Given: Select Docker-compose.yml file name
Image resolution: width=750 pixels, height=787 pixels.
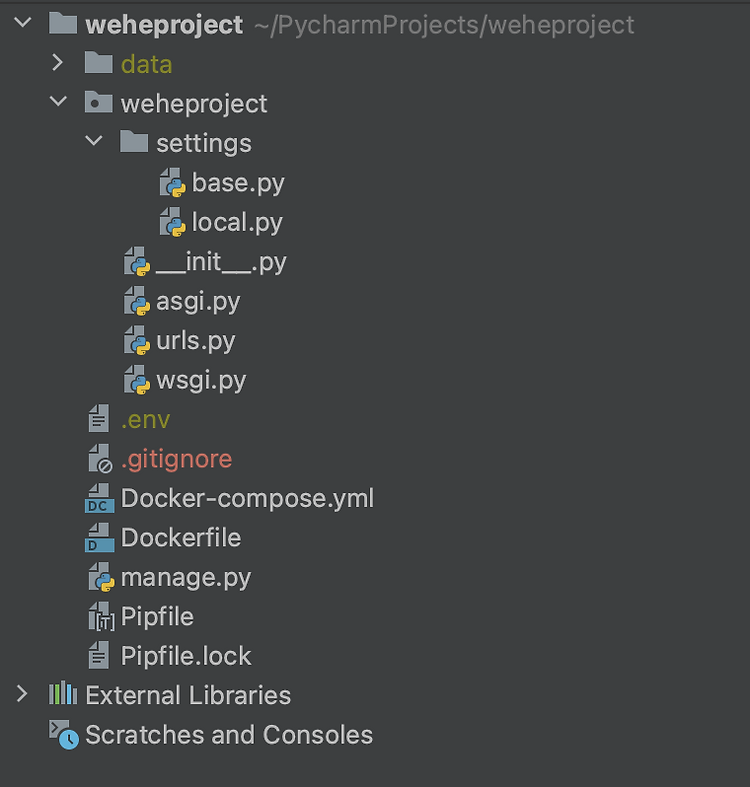Looking at the screenshot, I should (x=247, y=499).
